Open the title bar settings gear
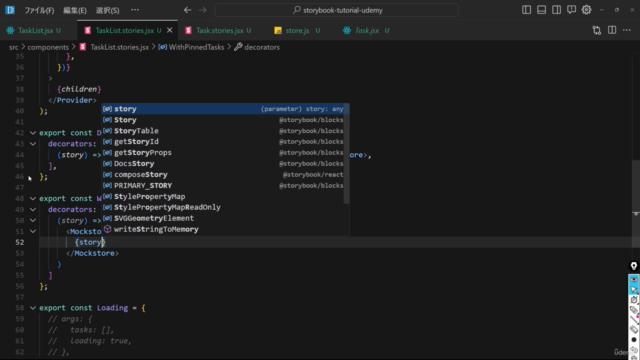 pos(586,10)
